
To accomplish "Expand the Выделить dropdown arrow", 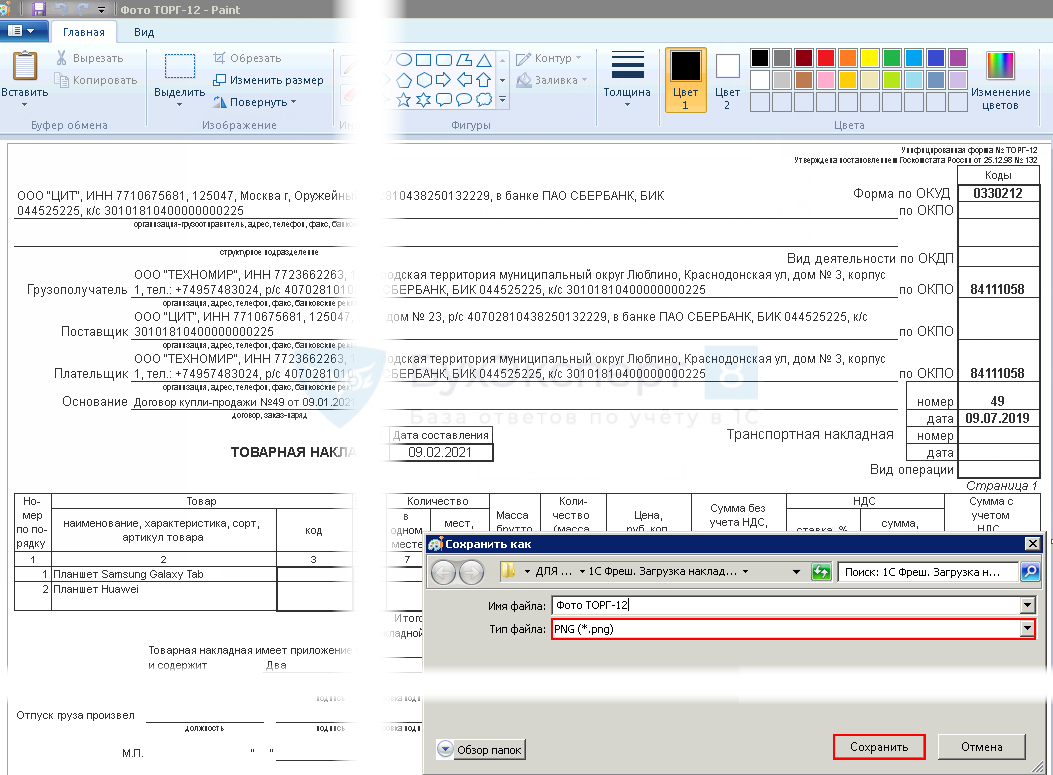I will click(x=180, y=105).
